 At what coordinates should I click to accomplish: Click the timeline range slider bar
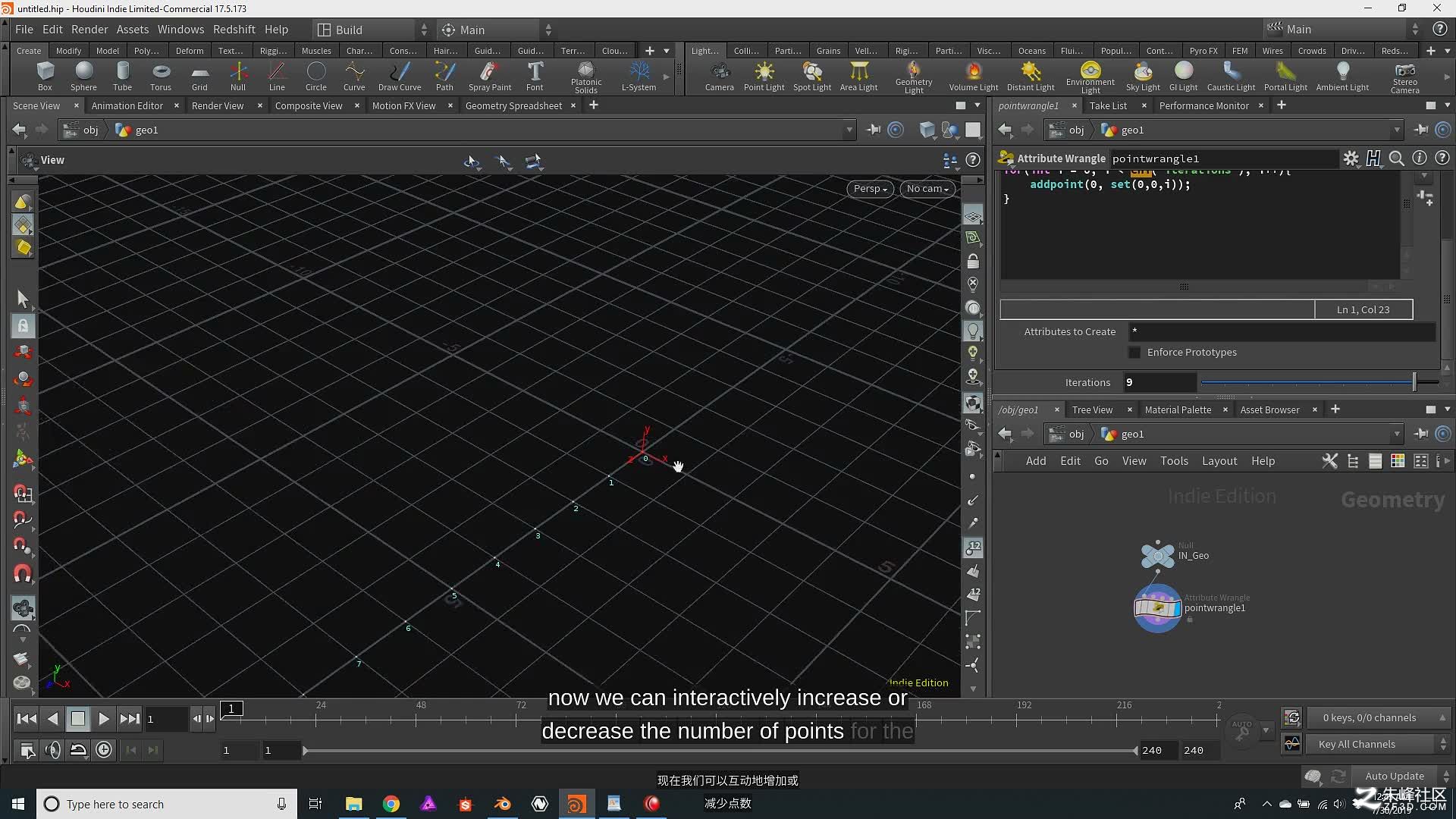[719, 751]
